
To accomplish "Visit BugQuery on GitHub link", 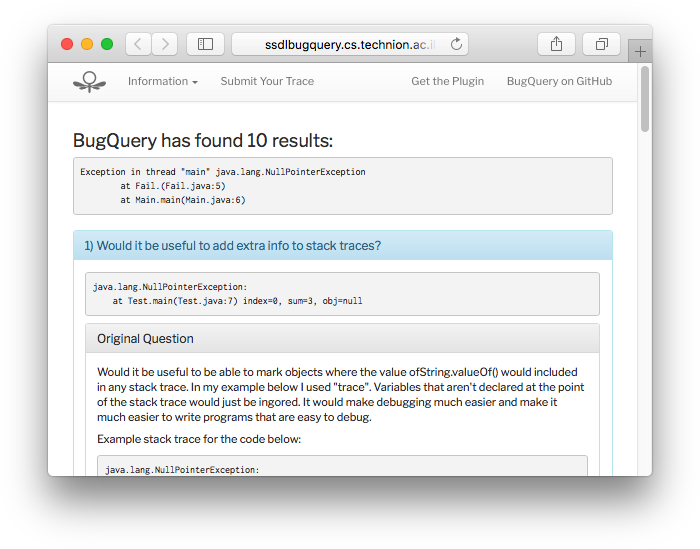I will click(x=559, y=81).
